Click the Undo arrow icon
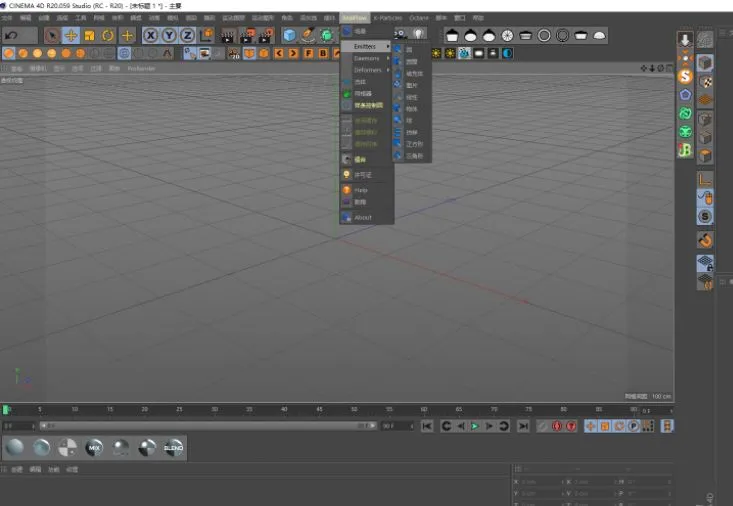Screen dimensions: 733x506 point(11,36)
